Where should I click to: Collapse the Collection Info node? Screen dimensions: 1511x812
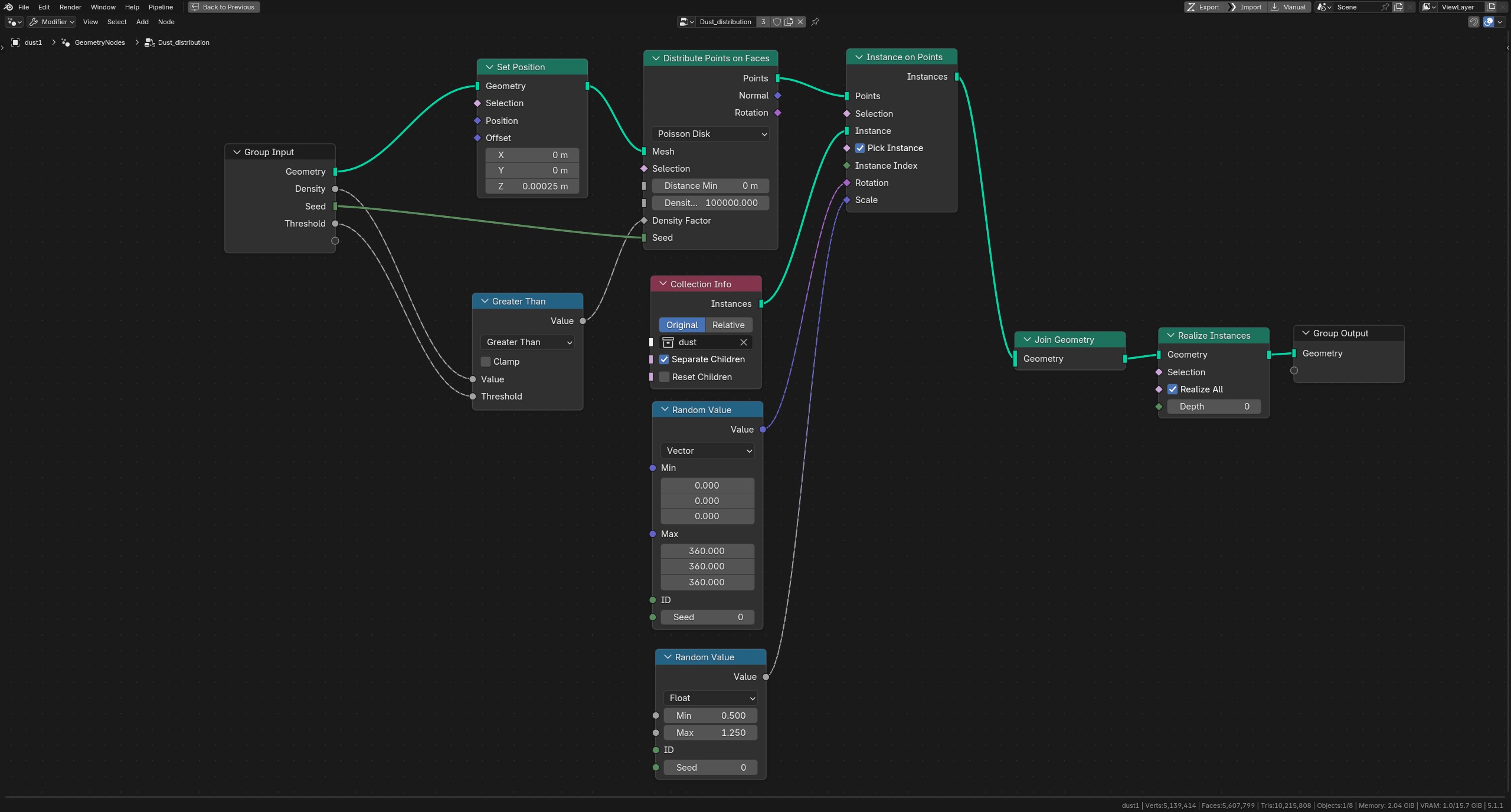click(663, 284)
